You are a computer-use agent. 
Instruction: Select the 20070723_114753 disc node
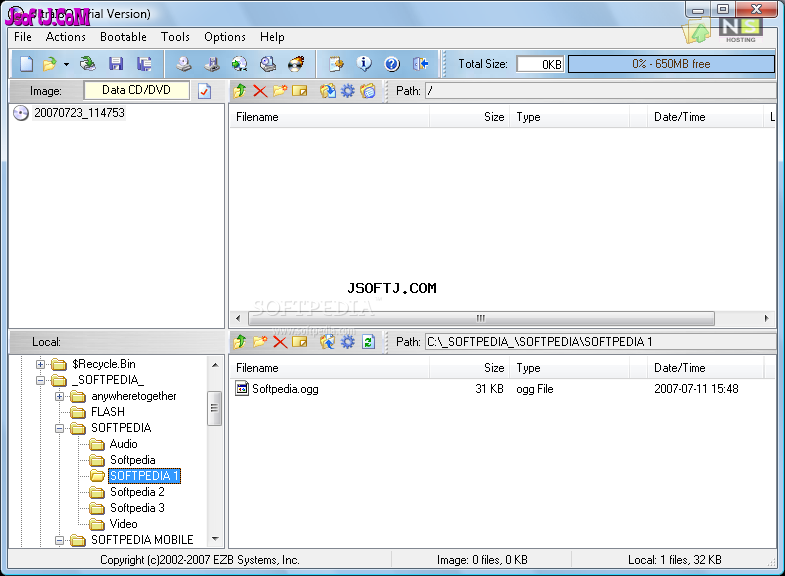tap(79, 113)
